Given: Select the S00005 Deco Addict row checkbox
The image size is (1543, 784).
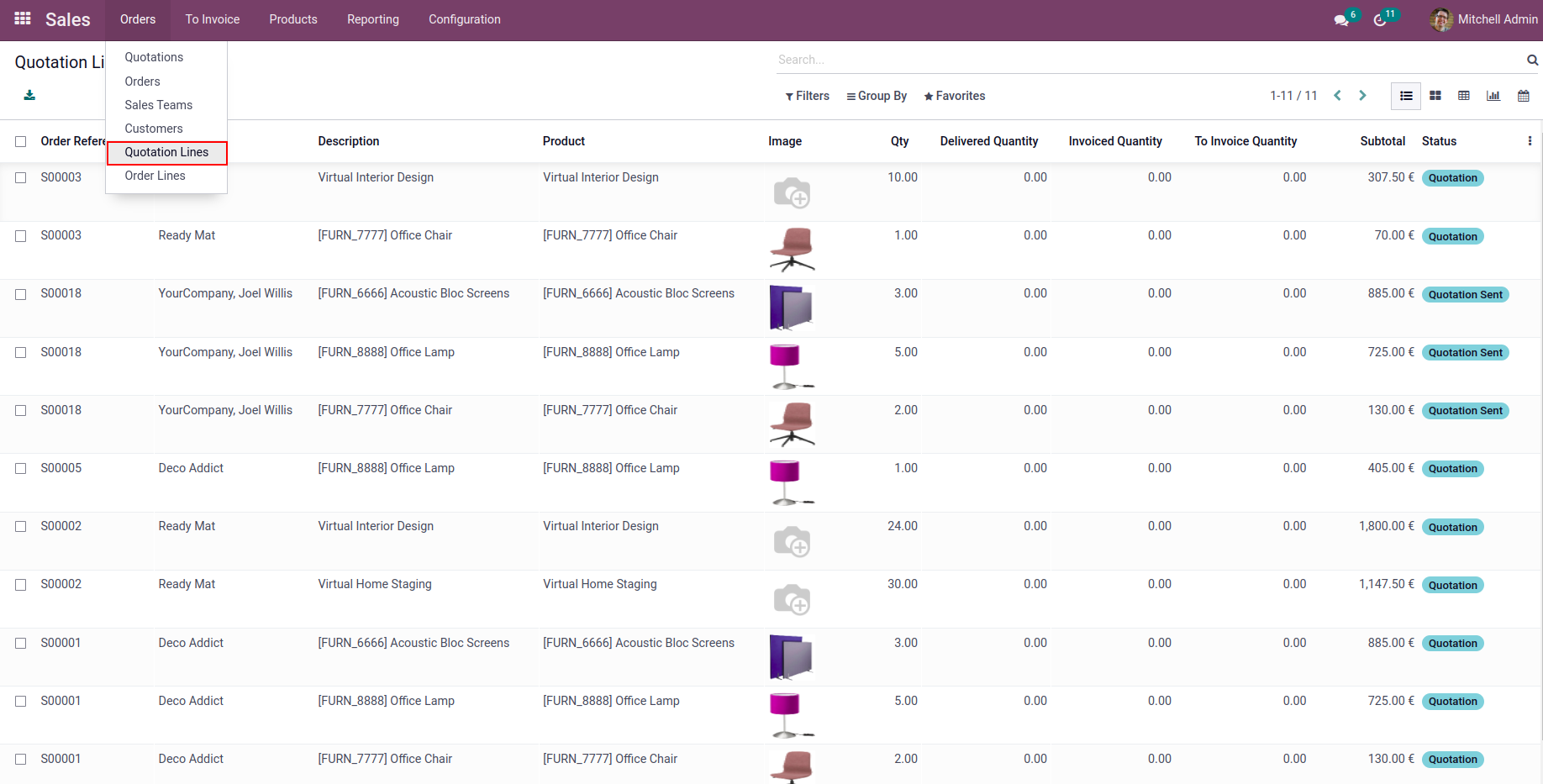Looking at the screenshot, I should (x=21, y=468).
